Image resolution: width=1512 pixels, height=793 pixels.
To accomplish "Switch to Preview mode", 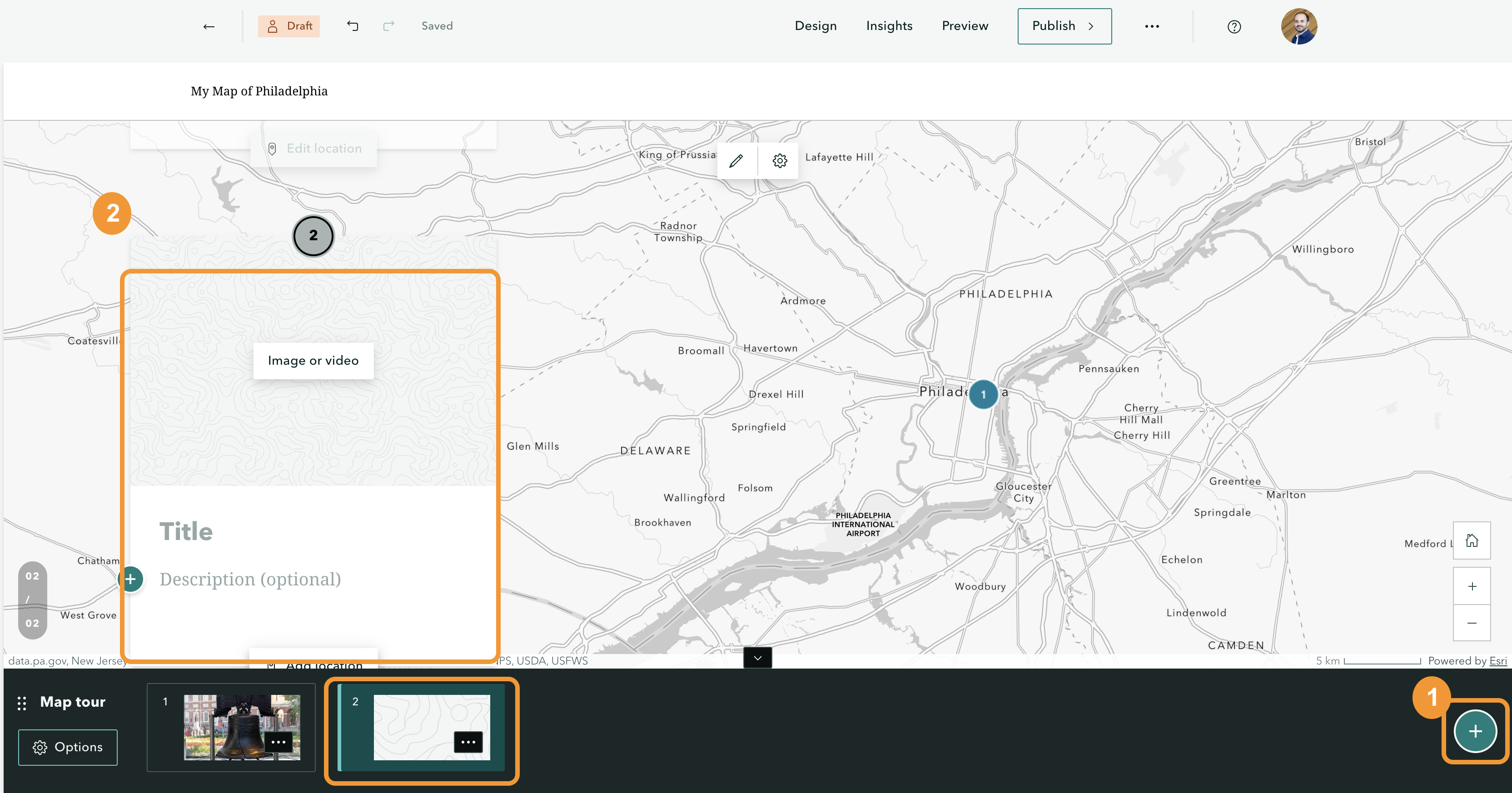I will point(965,26).
